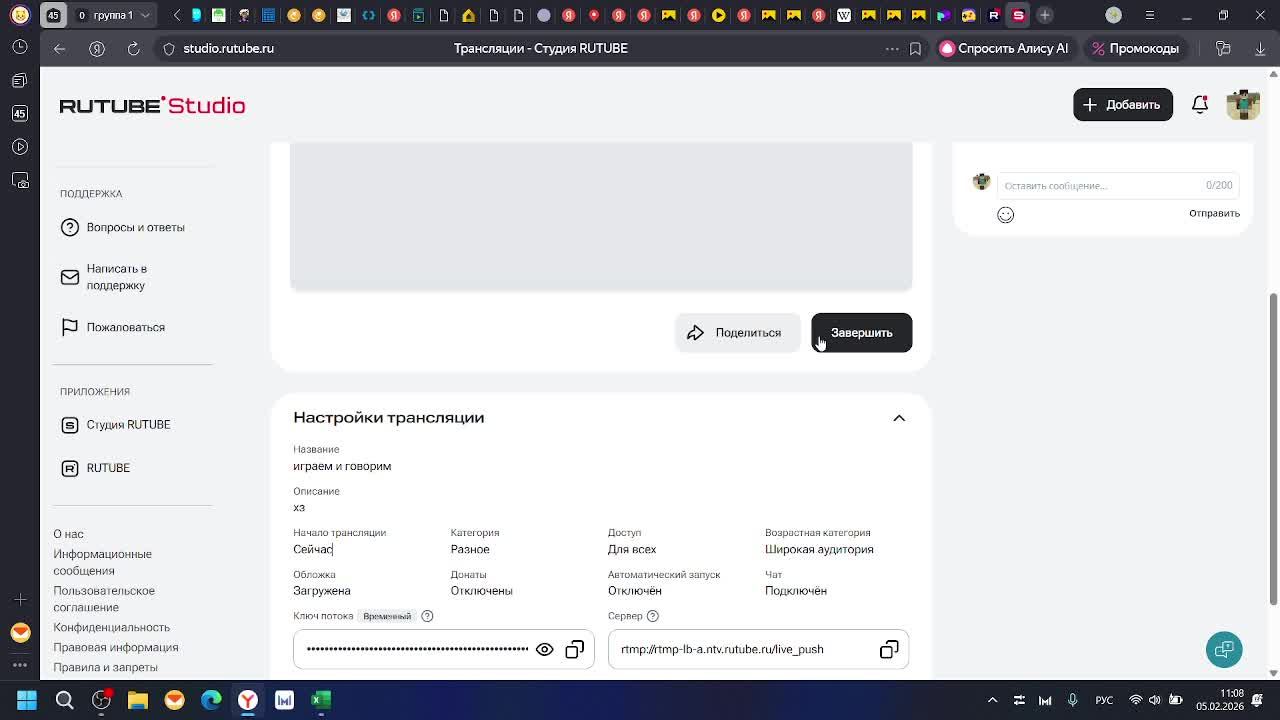Open Правовая информация link
1280x720 pixels.
coord(115,647)
